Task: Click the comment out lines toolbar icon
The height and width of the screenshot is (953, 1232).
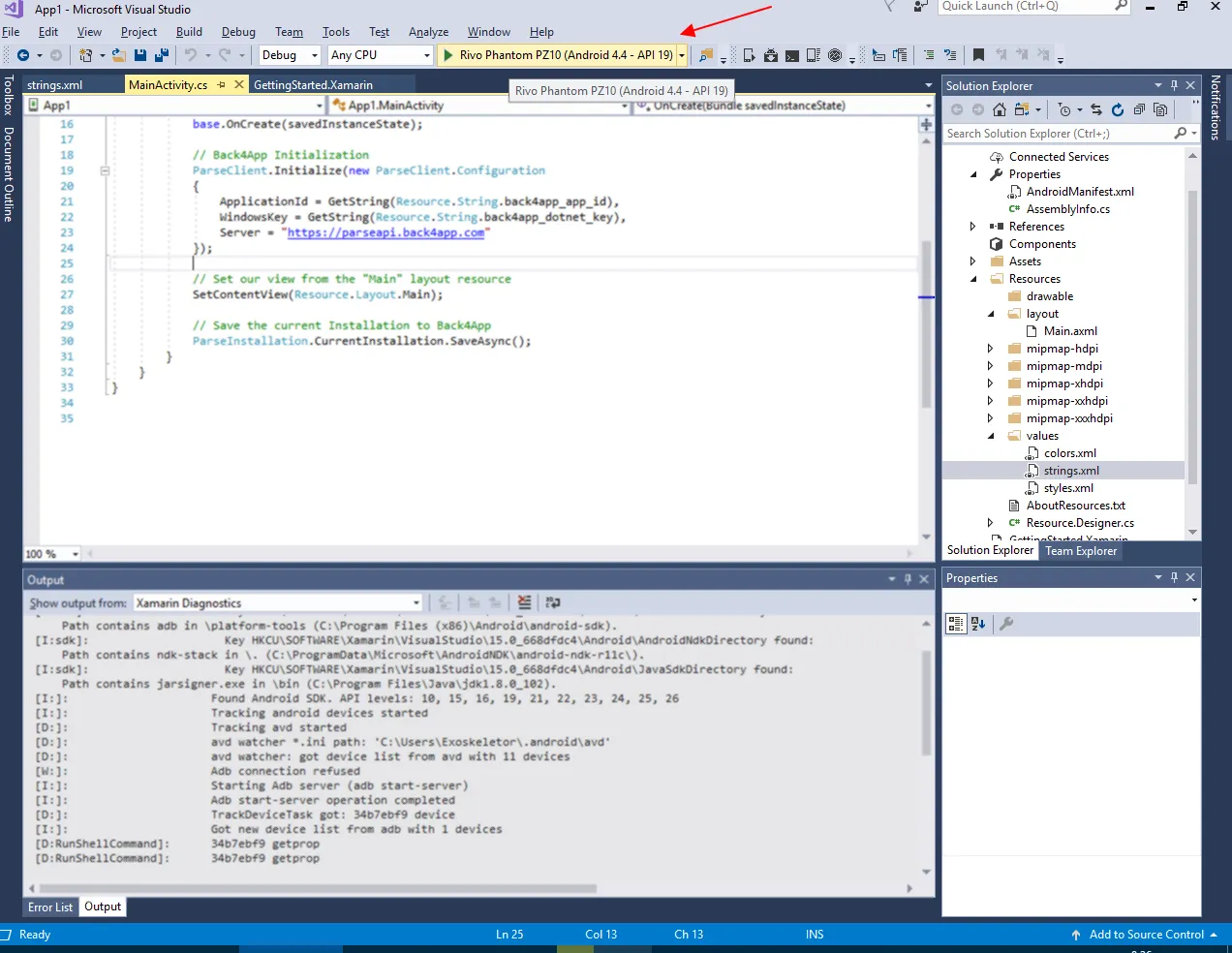Action: click(x=929, y=55)
